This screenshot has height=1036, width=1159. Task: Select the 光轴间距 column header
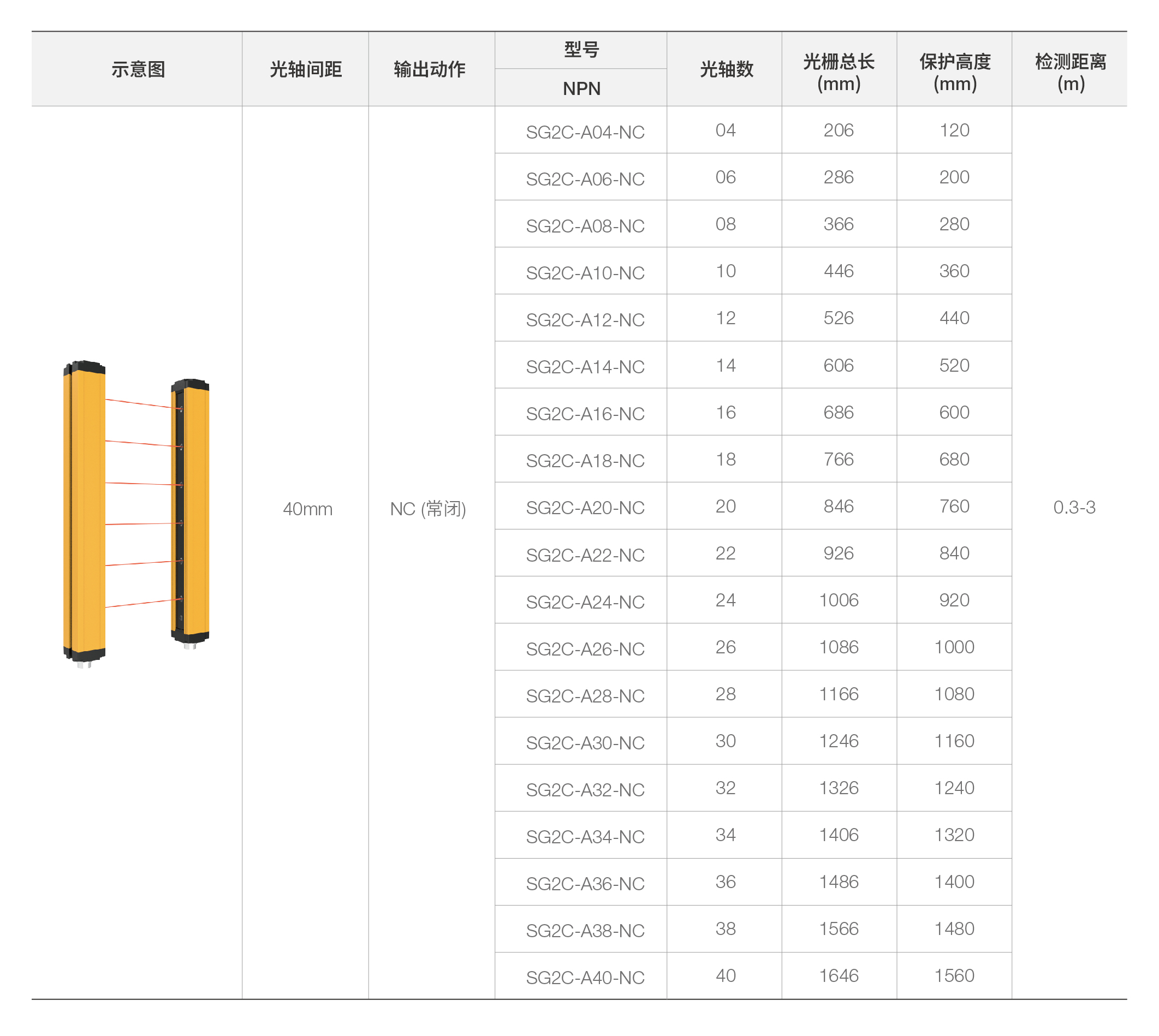click(306, 69)
